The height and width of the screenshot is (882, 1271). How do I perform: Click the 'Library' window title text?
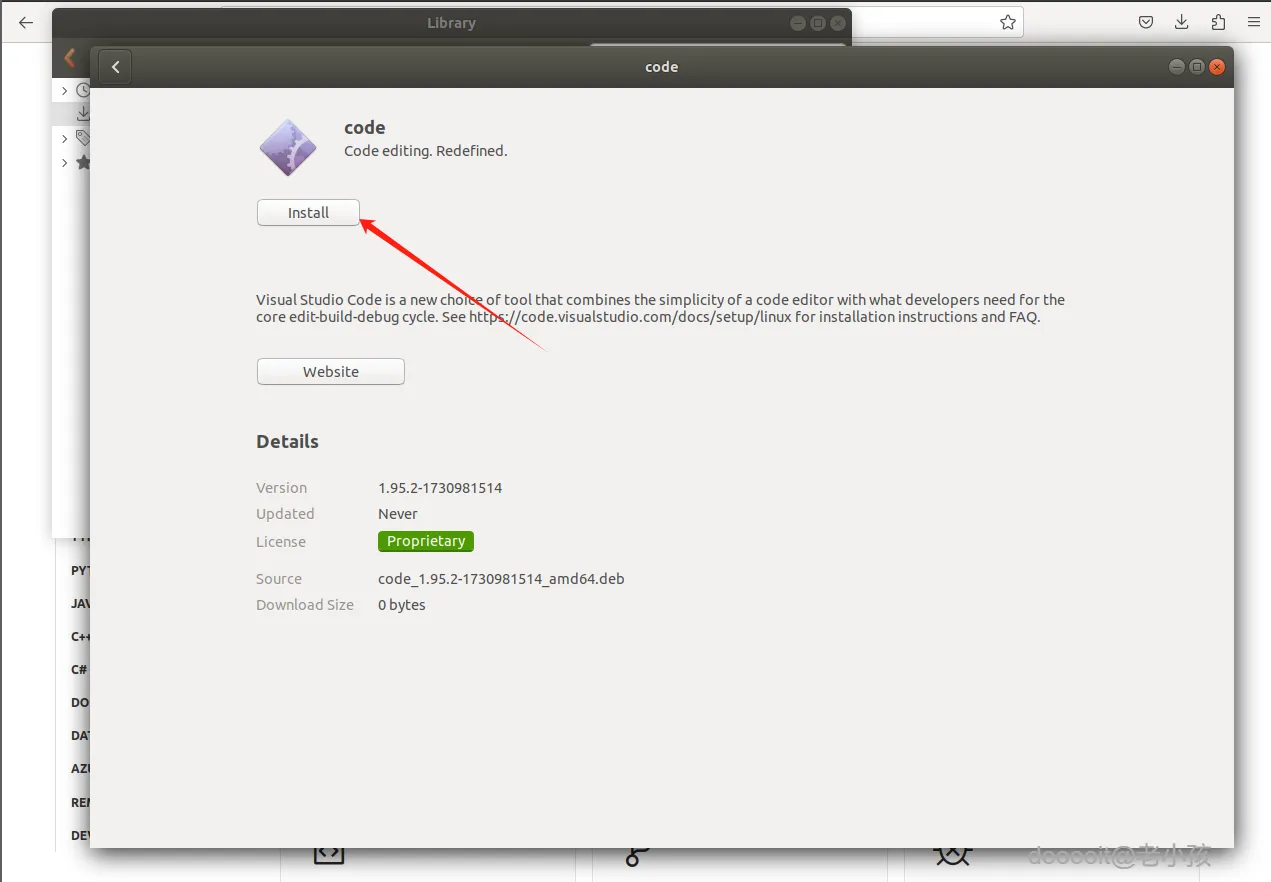tap(451, 23)
